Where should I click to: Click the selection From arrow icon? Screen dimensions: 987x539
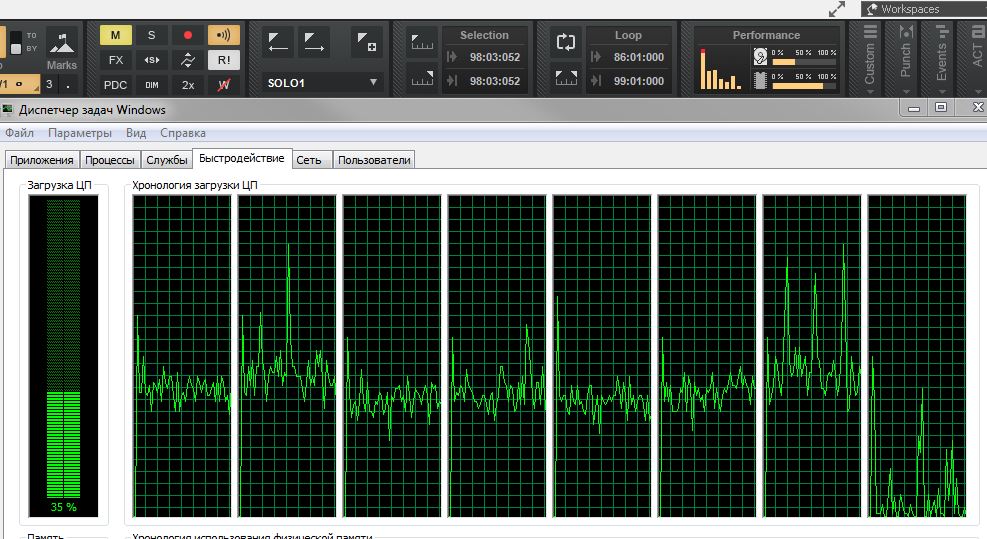click(452, 57)
